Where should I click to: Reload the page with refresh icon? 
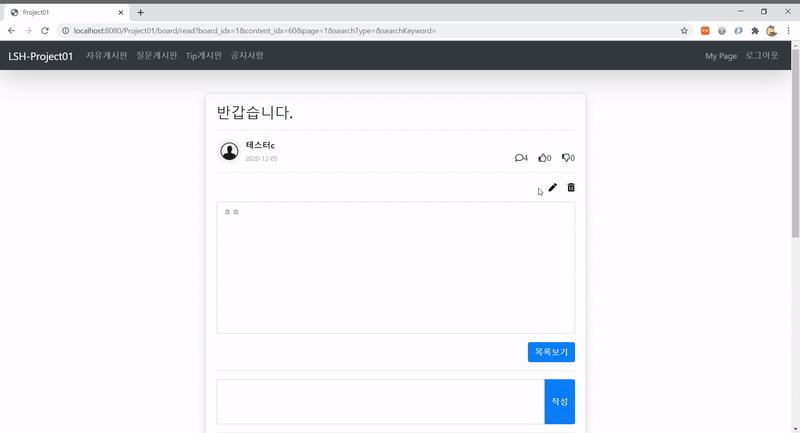coord(45,31)
